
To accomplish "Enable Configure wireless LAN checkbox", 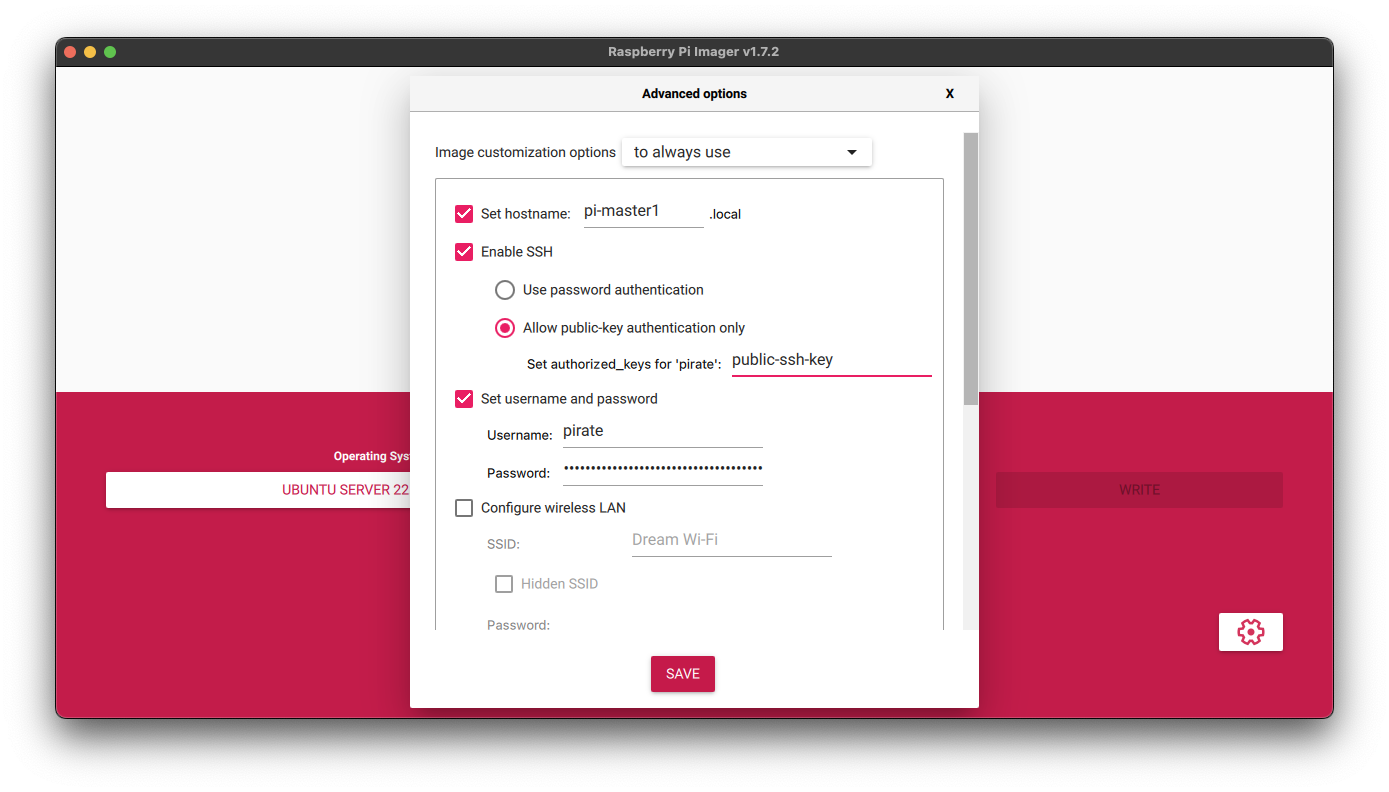I will click(464, 508).
